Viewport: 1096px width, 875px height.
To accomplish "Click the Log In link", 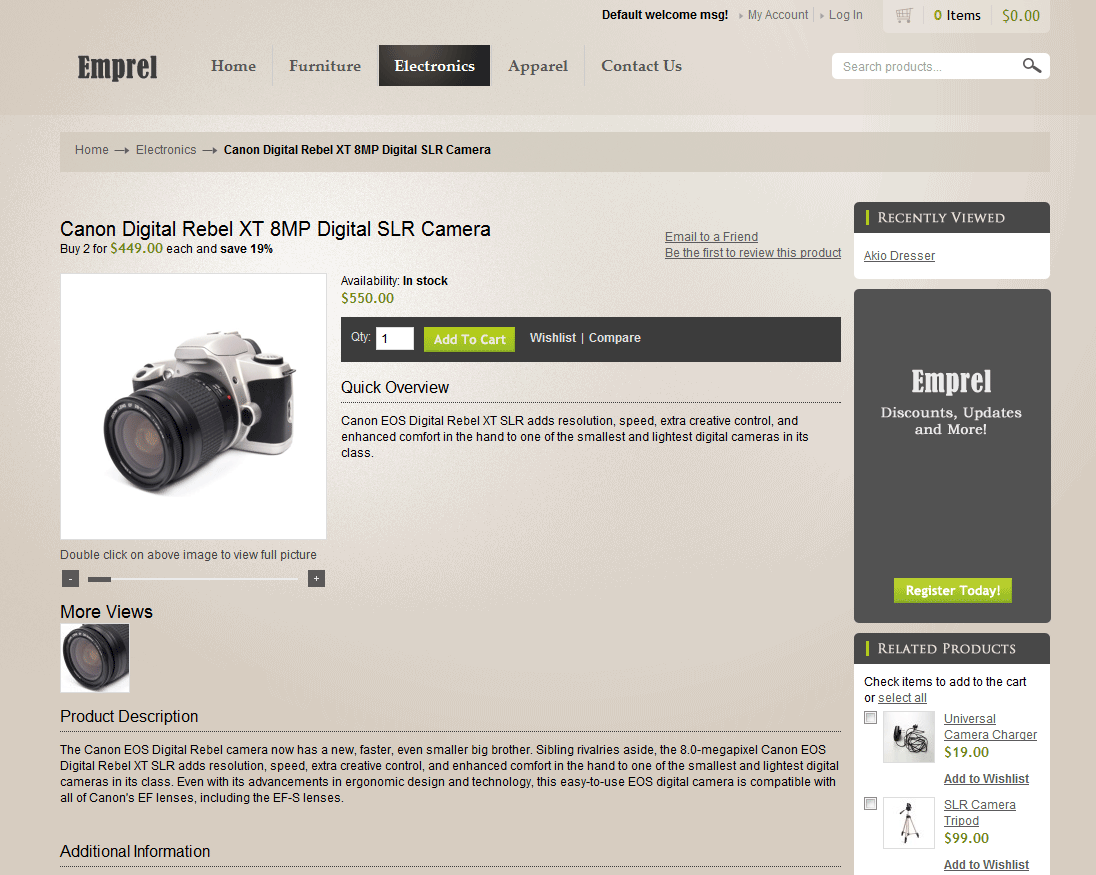I will click(x=845, y=15).
